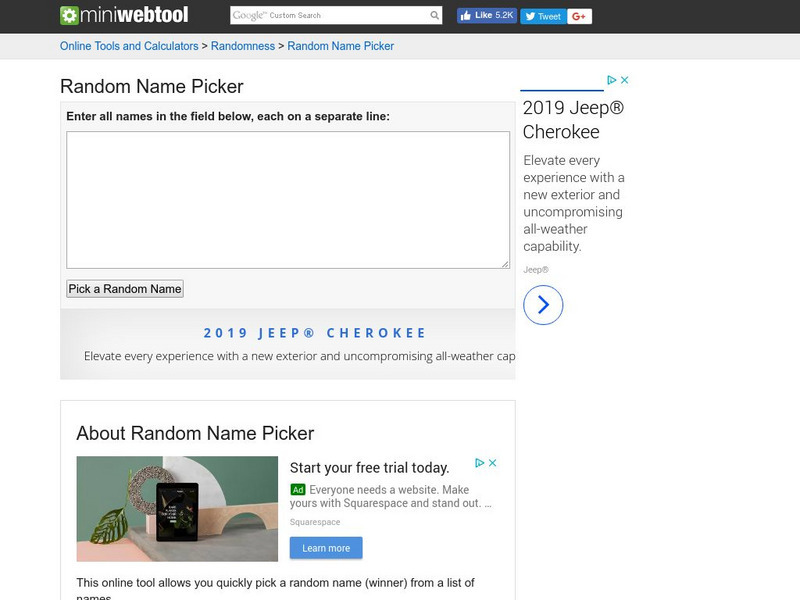Click Start your free trial today headline
Screen dimensions: 800x600
[369, 468]
